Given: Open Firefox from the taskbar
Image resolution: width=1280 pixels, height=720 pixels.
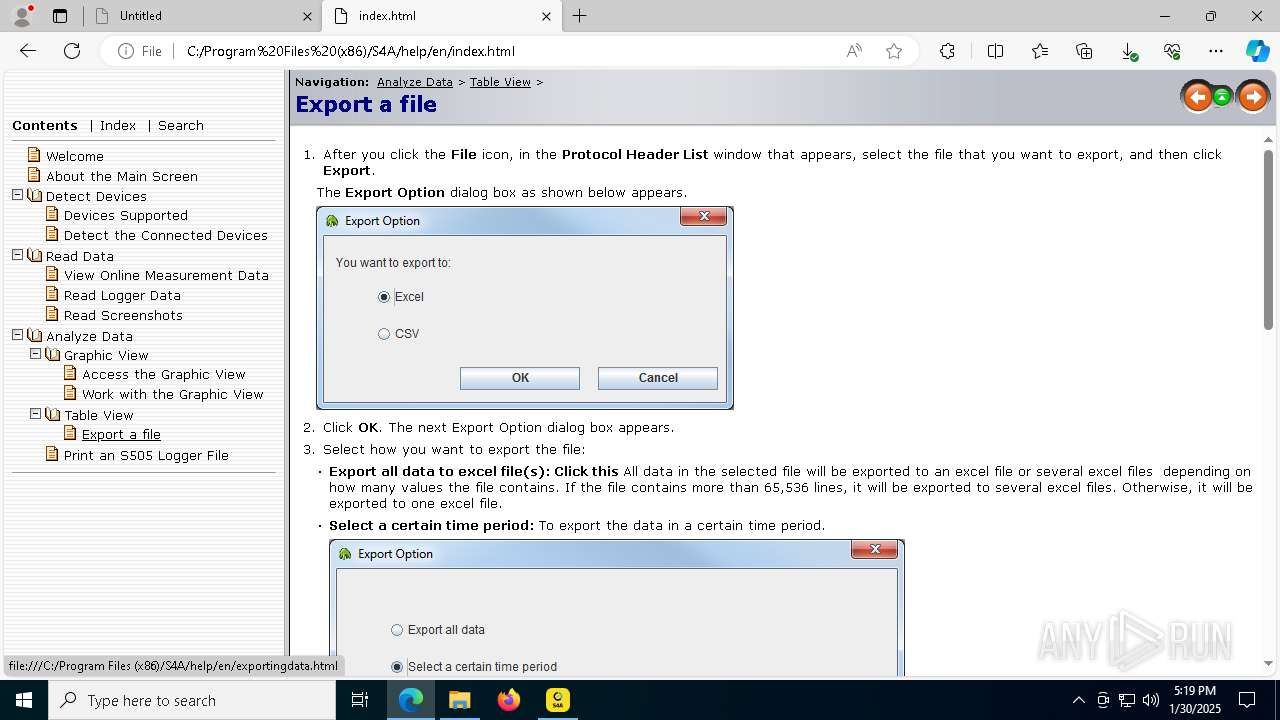Looking at the screenshot, I should [x=509, y=700].
